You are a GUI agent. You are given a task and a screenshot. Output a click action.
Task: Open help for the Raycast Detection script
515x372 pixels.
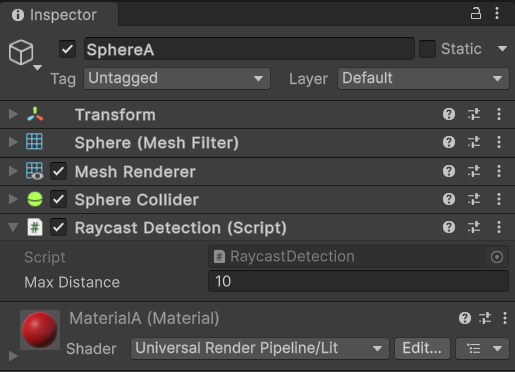click(449, 227)
